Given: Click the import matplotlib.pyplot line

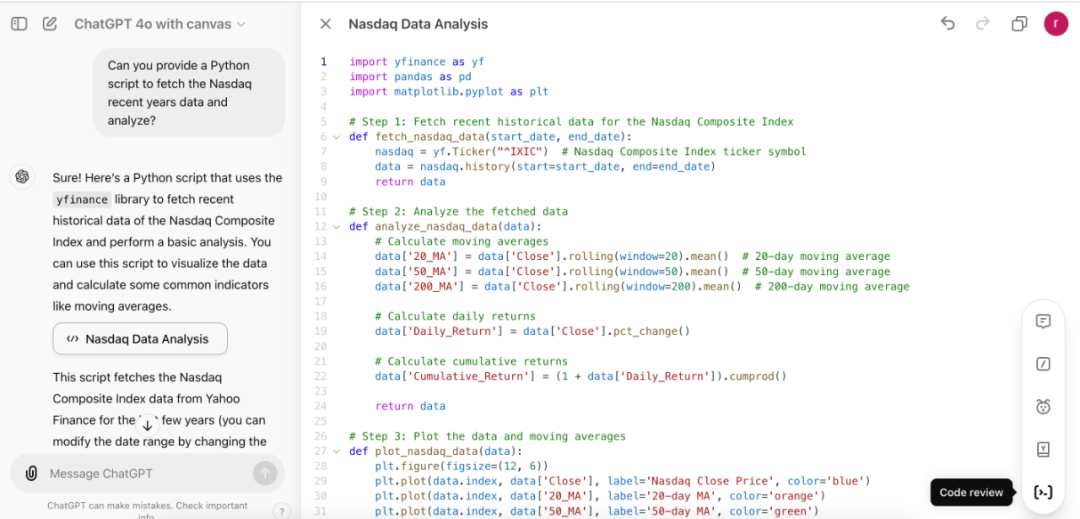Looking at the screenshot, I should pyautogui.click(x=448, y=92).
